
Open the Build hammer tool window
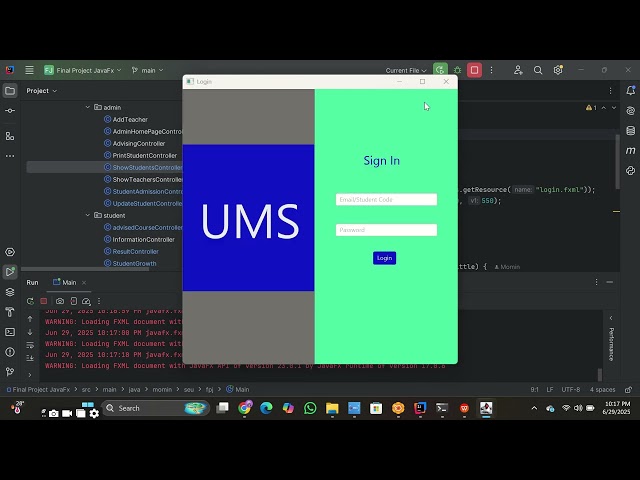[x=10, y=312]
